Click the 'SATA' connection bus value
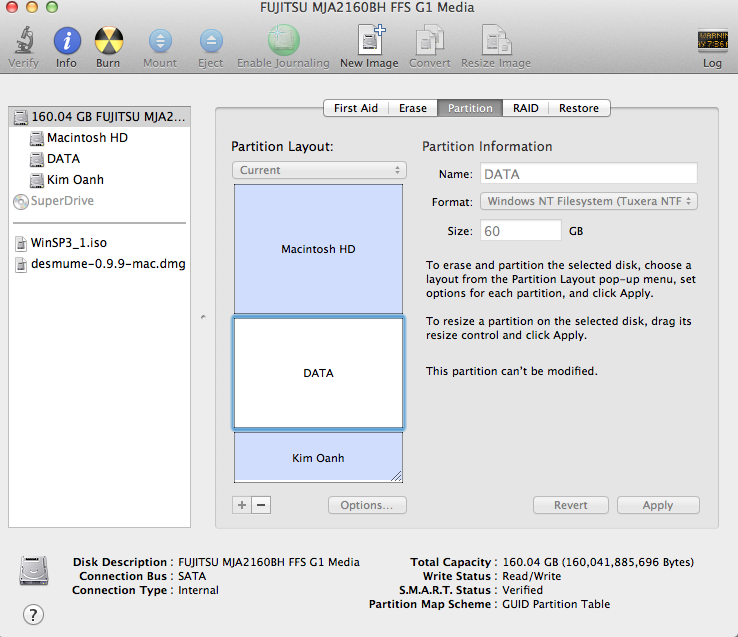738x637 pixels. tap(192, 576)
